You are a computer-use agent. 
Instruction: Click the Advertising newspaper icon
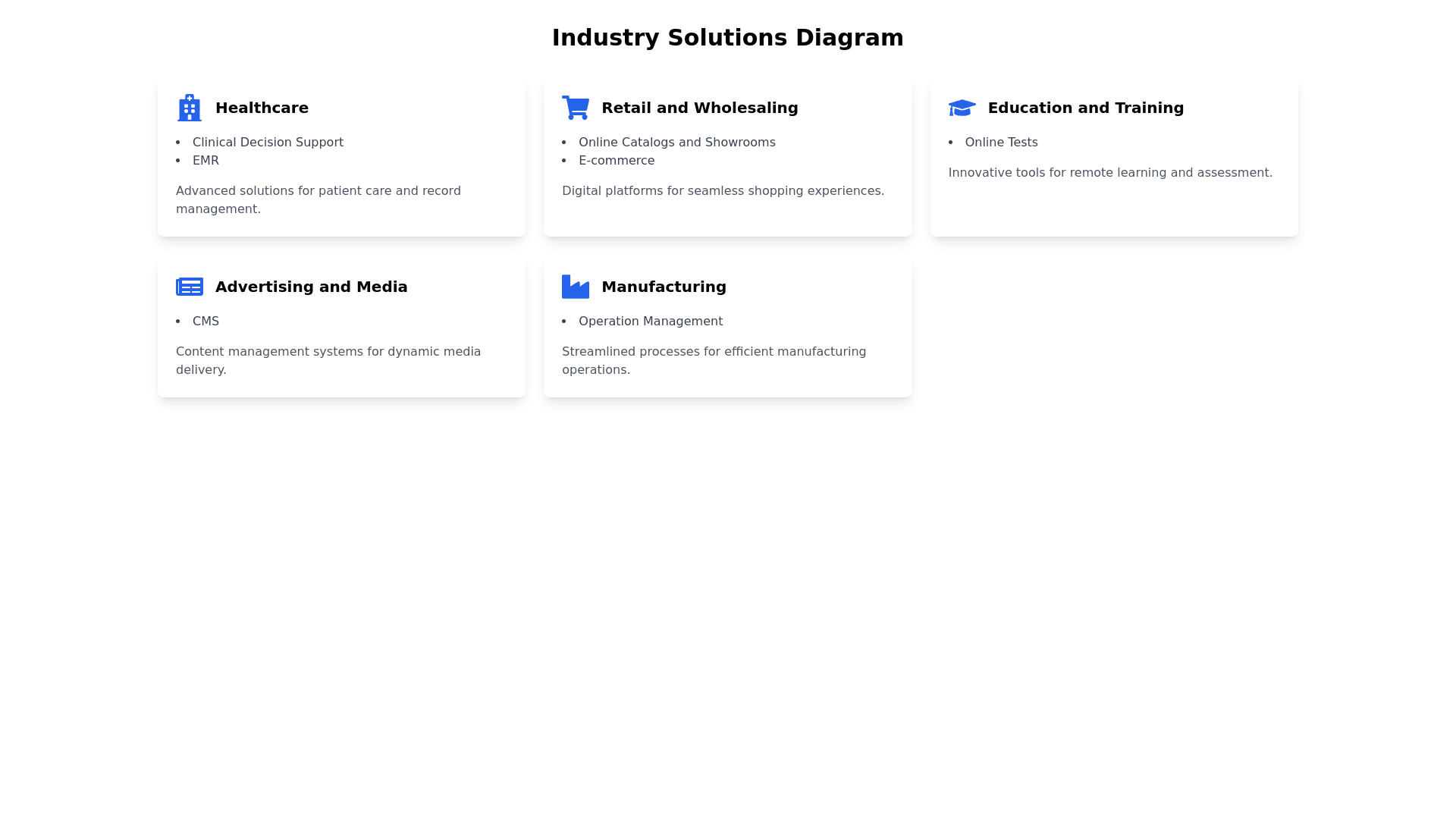(189, 287)
